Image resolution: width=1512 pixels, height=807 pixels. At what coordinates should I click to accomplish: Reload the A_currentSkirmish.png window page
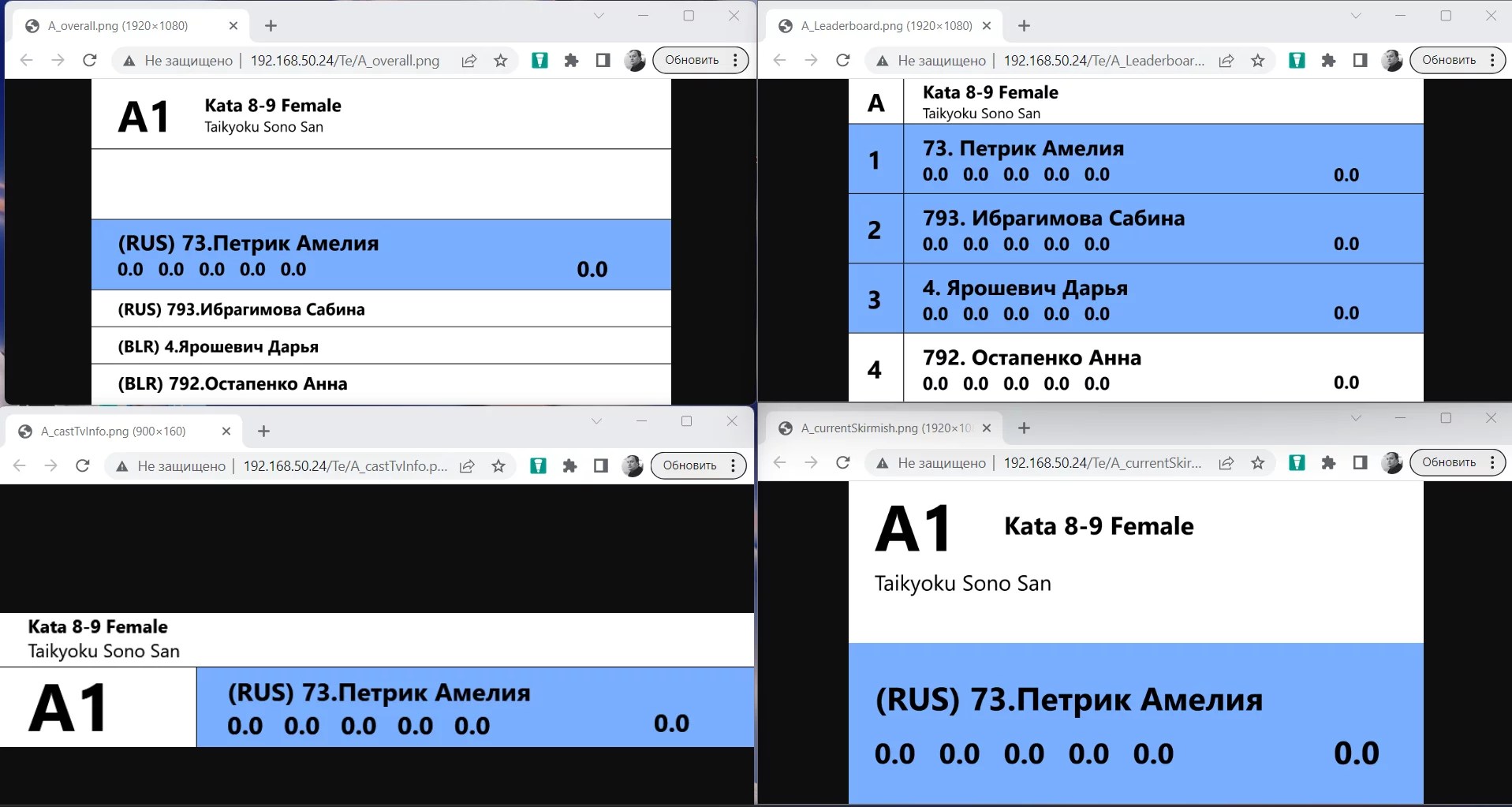pos(843,462)
